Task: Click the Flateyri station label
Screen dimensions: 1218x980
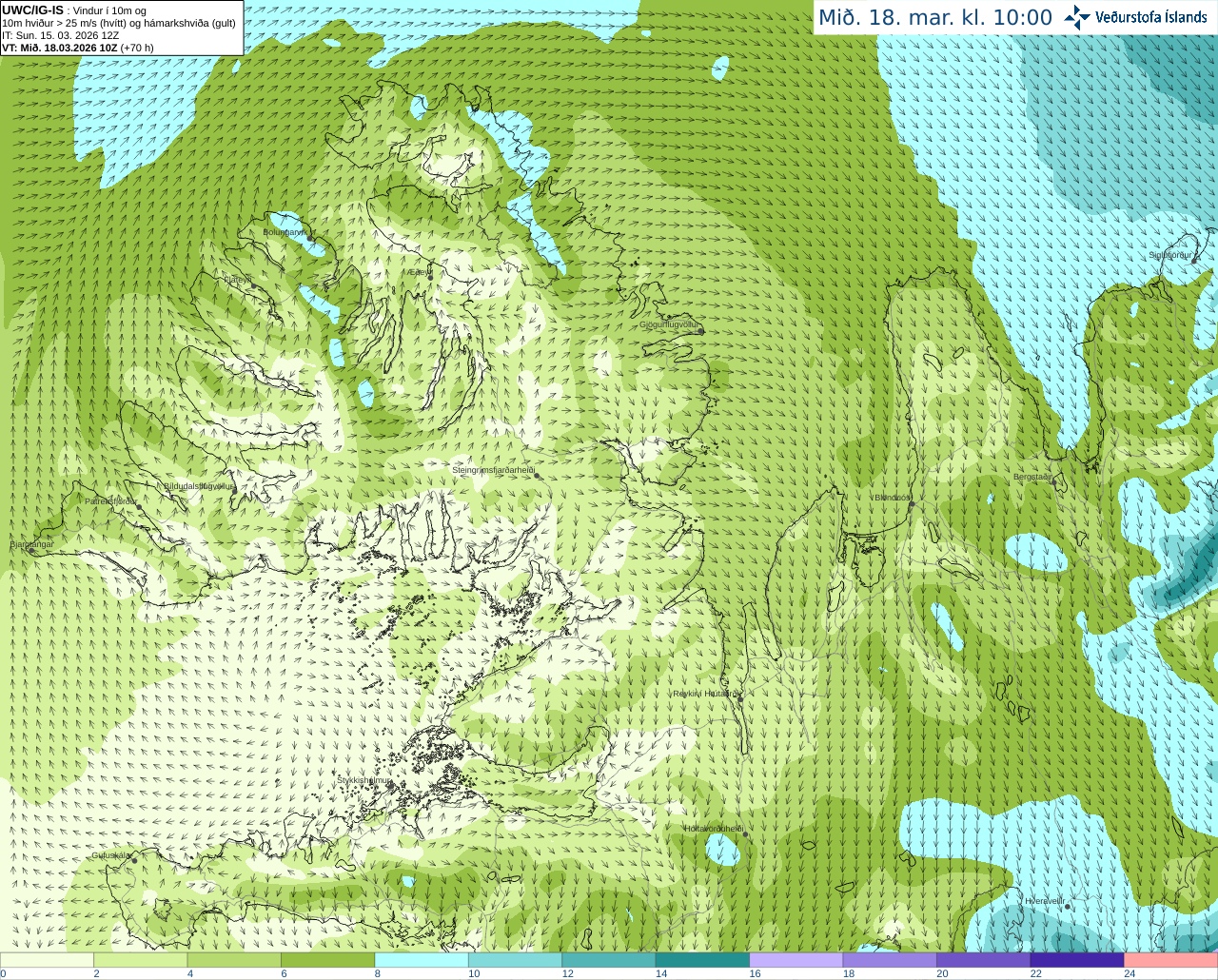Action: [x=238, y=280]
